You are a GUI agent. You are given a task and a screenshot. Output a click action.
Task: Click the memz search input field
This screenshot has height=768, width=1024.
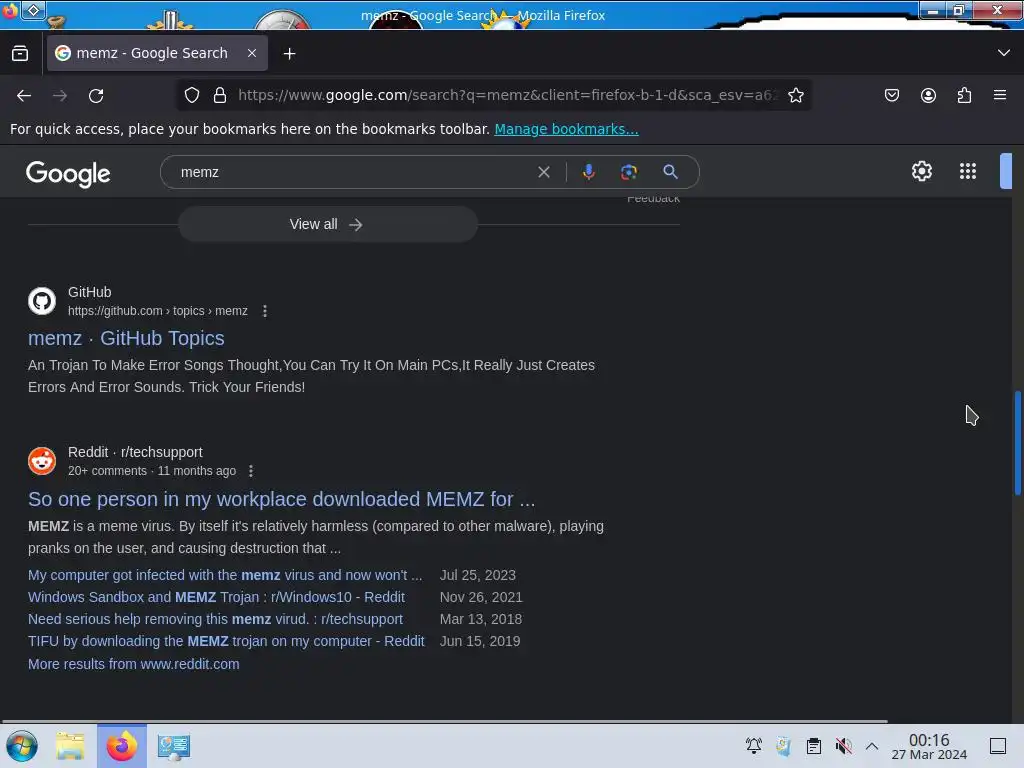(353, 172)
